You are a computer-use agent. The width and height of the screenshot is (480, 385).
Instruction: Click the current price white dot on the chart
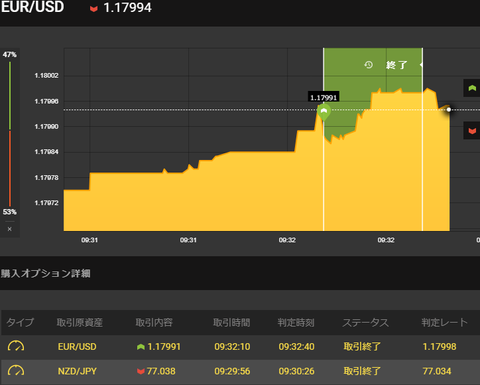point(449,110)
